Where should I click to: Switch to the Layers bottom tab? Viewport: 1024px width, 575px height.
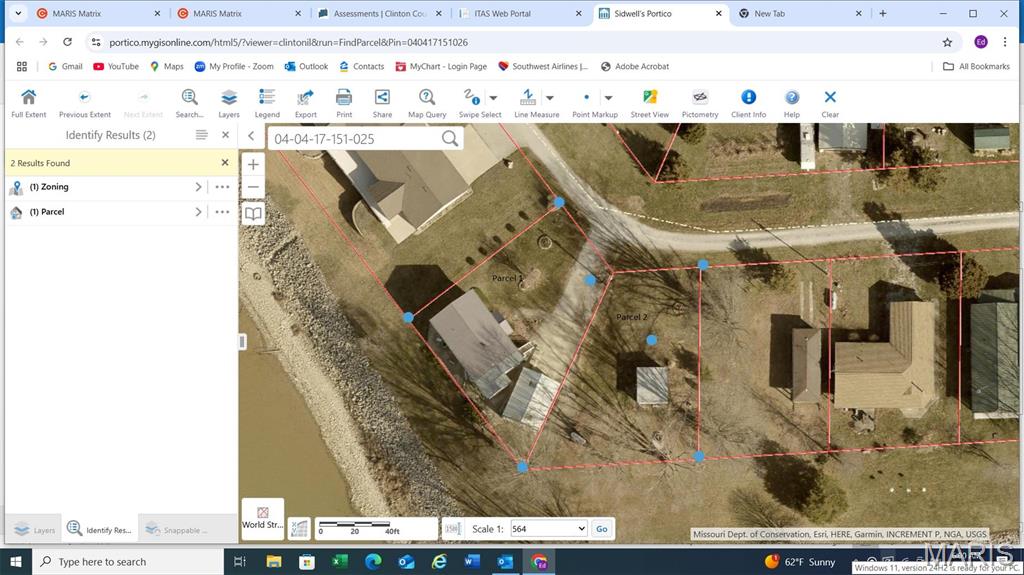pyautogui.click(x=35, y=530)
